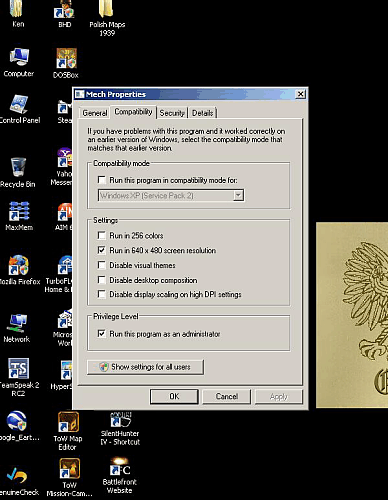Viewport: 388px width, 500px height.
Task: Enable Run in compatibility mode checkbox
Action: pyautogui.click(x=102, y=180)
